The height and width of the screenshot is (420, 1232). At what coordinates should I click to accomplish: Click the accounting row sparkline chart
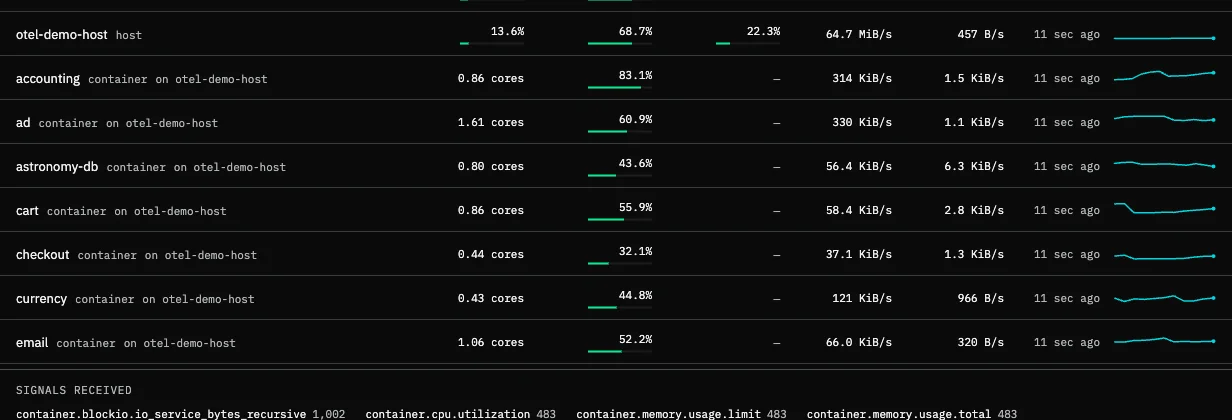point(1164,76)
